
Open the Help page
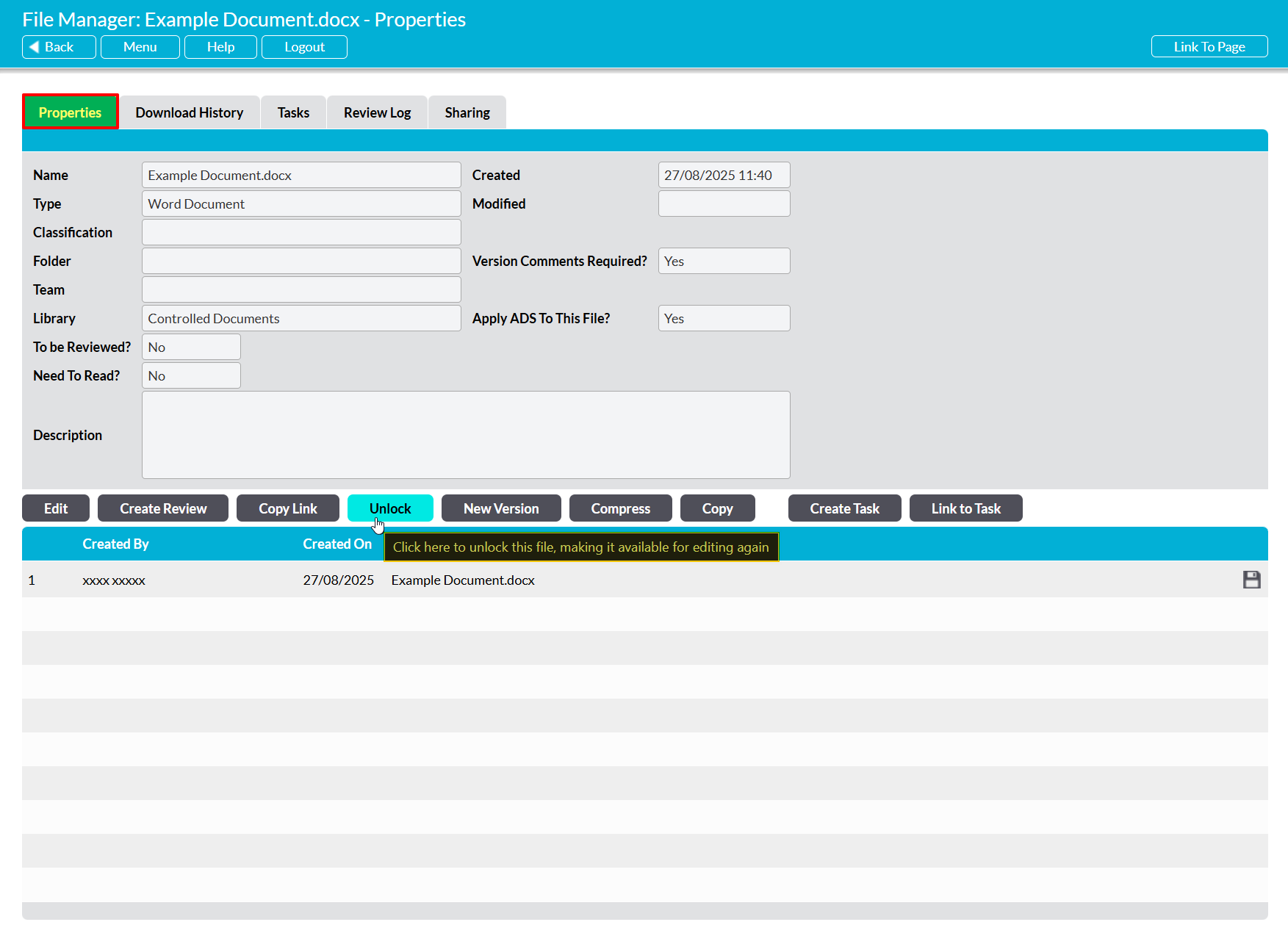click(220, 47)
